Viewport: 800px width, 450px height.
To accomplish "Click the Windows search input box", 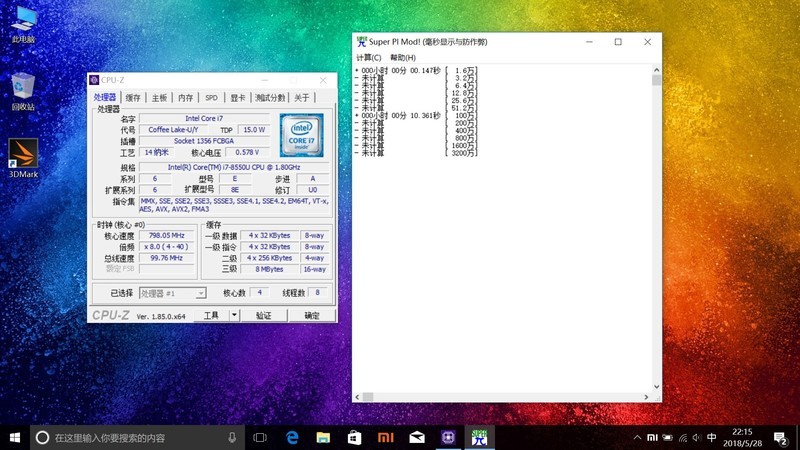I will point(130,437).
